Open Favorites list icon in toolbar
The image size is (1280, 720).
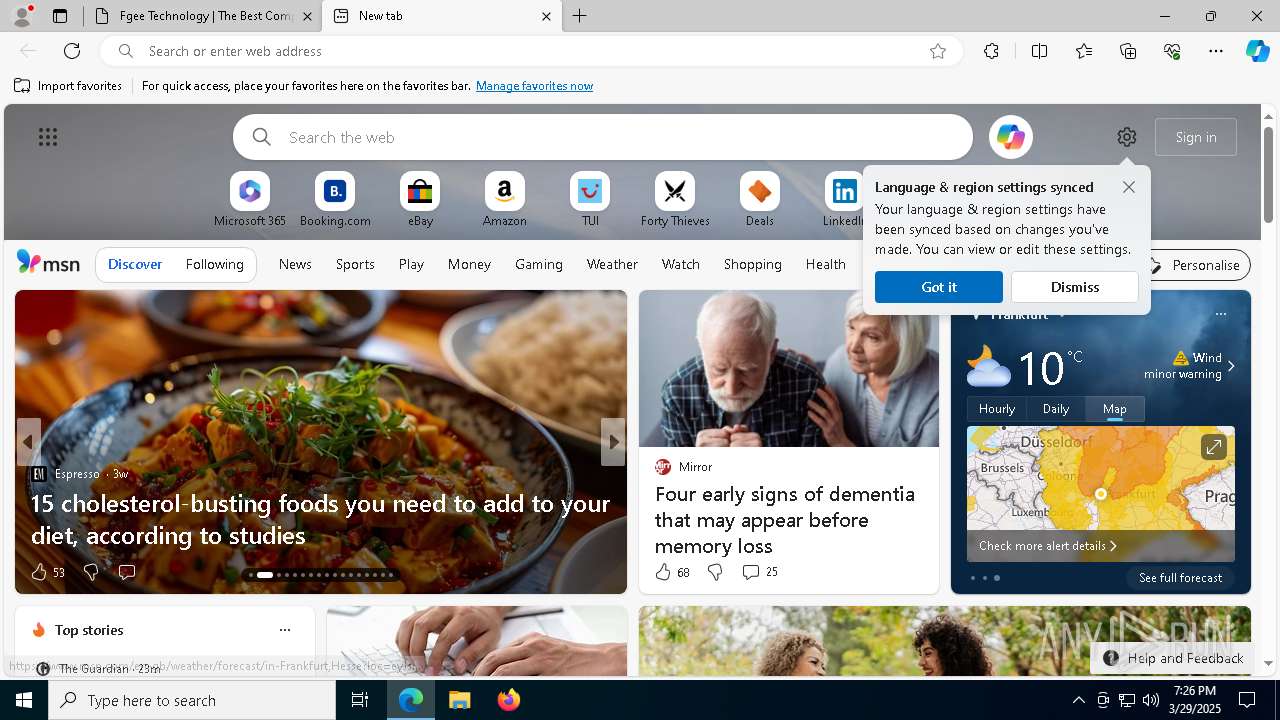coord(1084,51)
